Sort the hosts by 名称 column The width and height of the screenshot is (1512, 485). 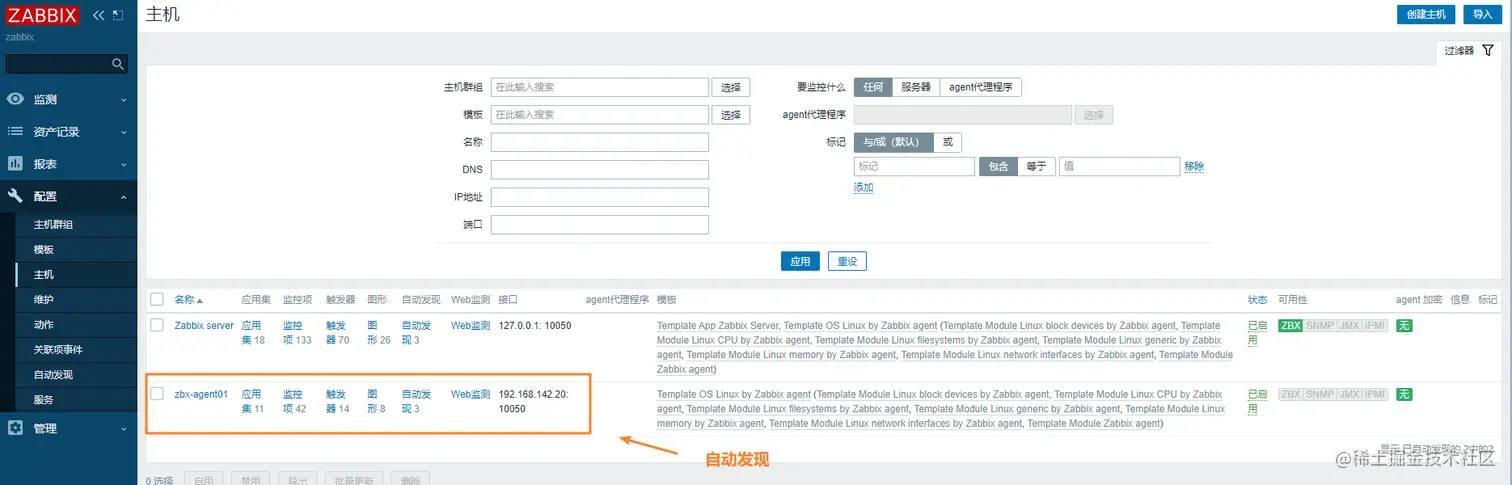click(x=188, y=299)
